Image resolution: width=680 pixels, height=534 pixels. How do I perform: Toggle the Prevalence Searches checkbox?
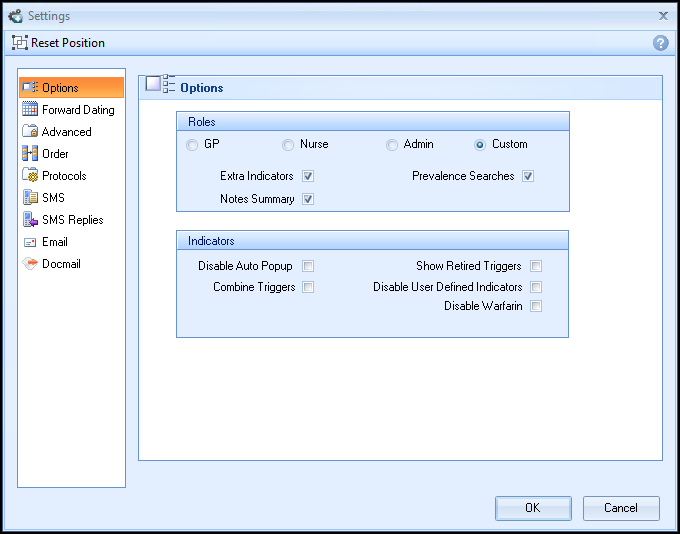tap(528, 176)
